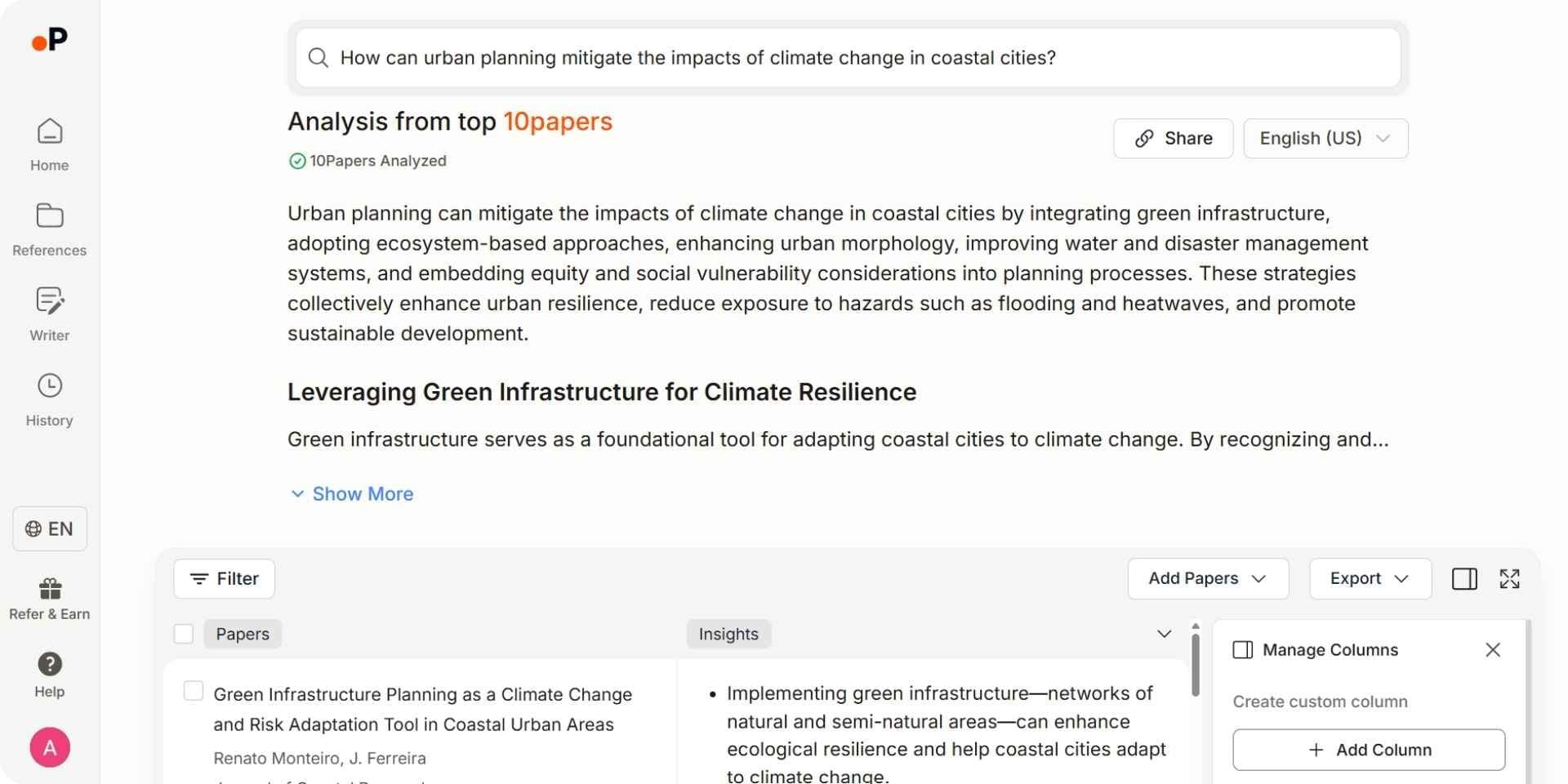Go to Home in sidebar
Image resolution: width=1568 pixels, height=784 pixels.
point(50,145)
